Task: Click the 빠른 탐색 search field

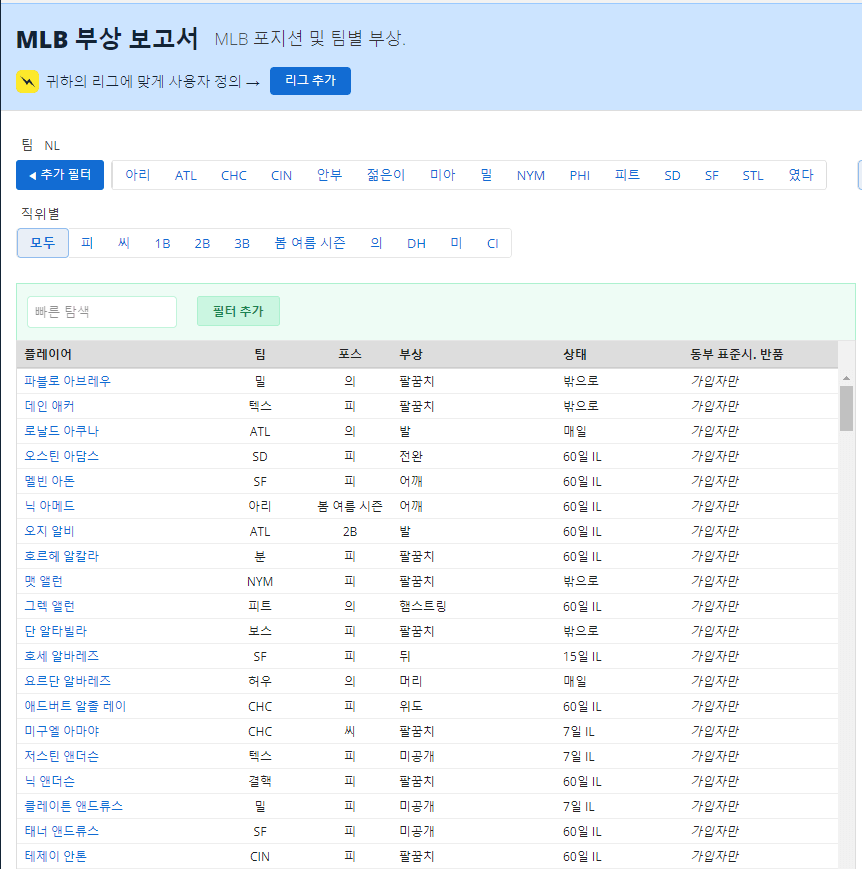Action: pyautogui.click(x=102, y=312)
